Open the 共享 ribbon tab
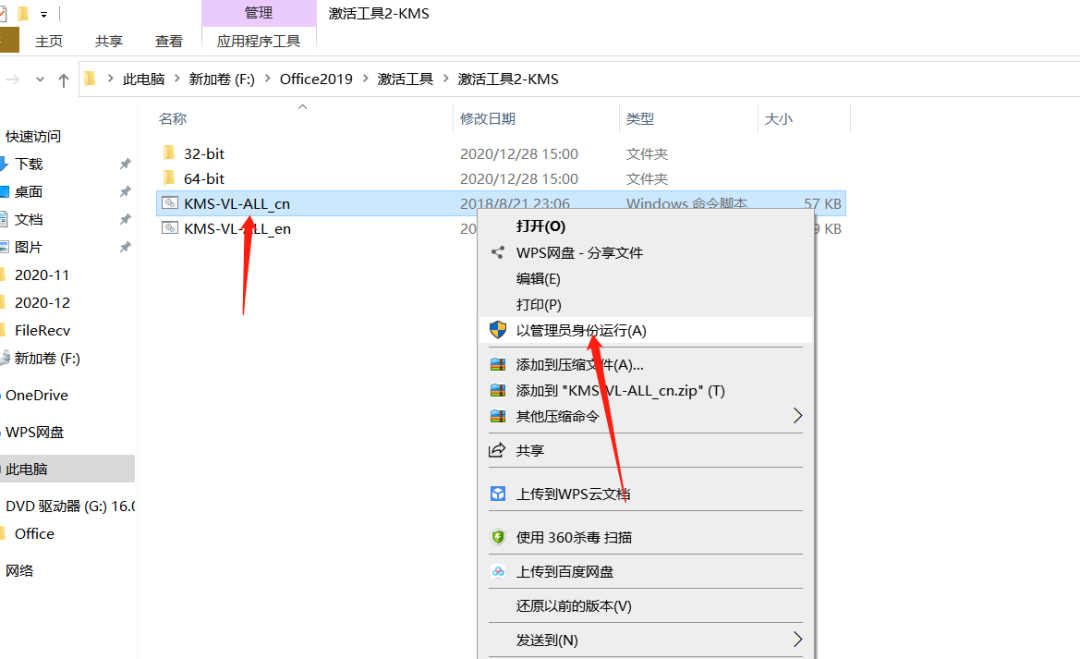Viewport: 1080px width, 659px height. (109, 41)
